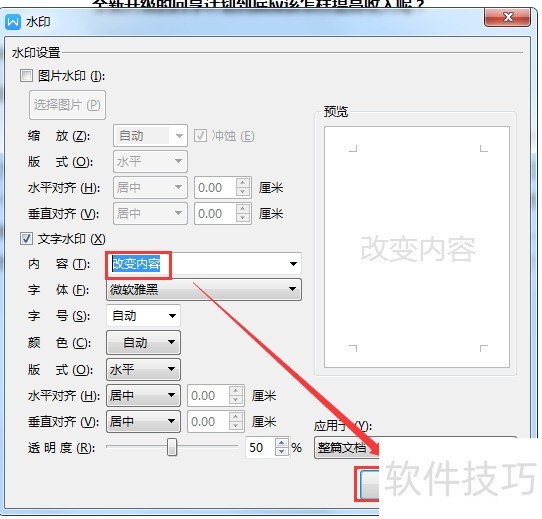The width and height of the screenshot is (542, 519).
Task: Toggle the washout (冲蚀) checkbox
Action: click(200, 136)
